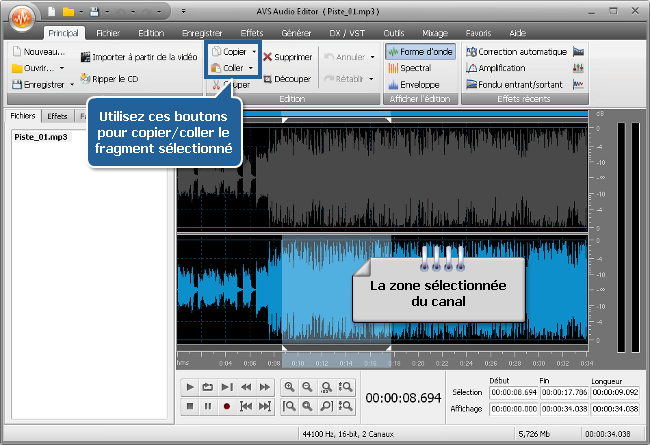The height and width of the screenshot is (445, 650).
Task: Click the Correction automatique button
Action: (x=516, y=51)
